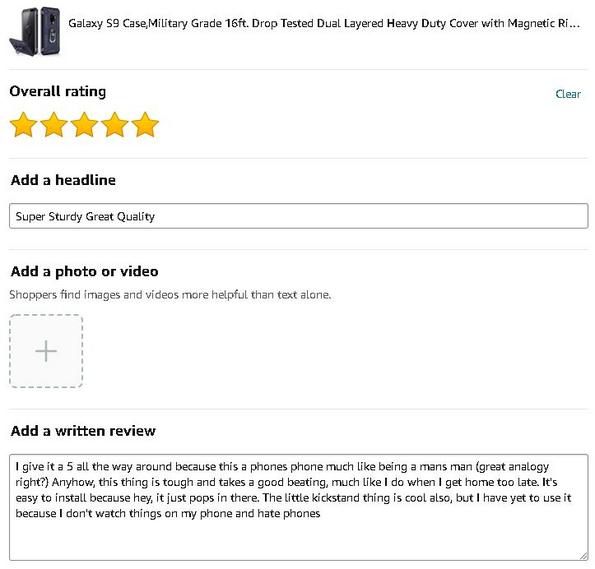Click the empty area of the review box
The image size is (595, 569).
pos(299,541)
